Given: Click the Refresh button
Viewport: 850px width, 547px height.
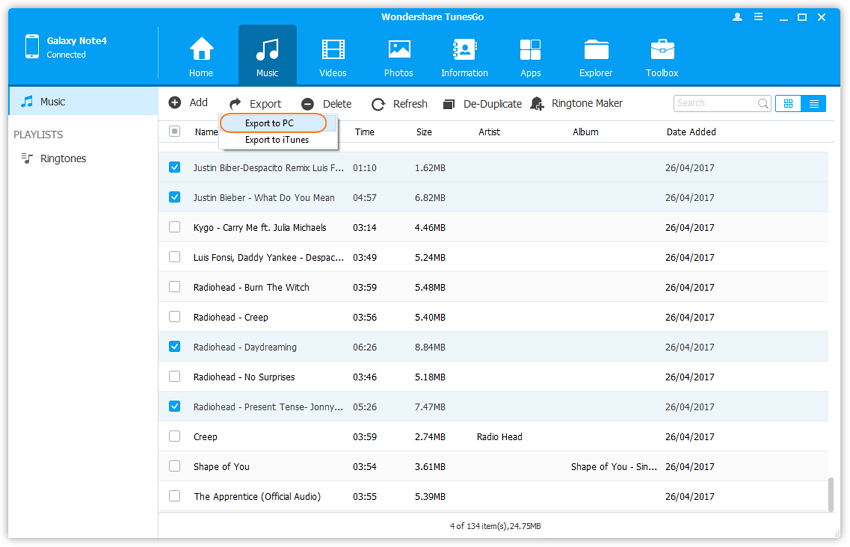Looking at the screenshot, I should 399,104.
